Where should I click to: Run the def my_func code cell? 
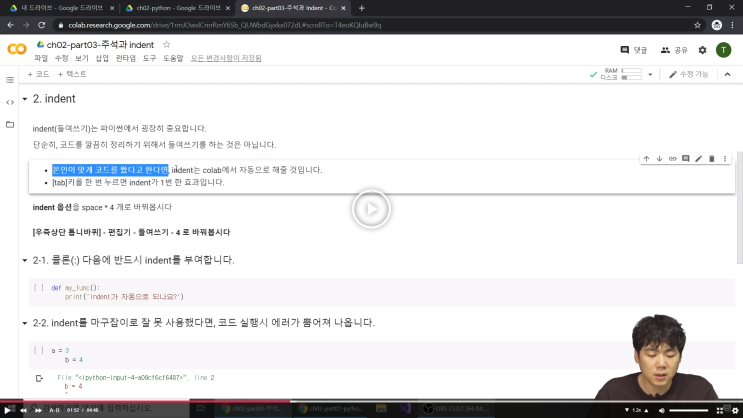pyautogui.click(x=39, y=287)
